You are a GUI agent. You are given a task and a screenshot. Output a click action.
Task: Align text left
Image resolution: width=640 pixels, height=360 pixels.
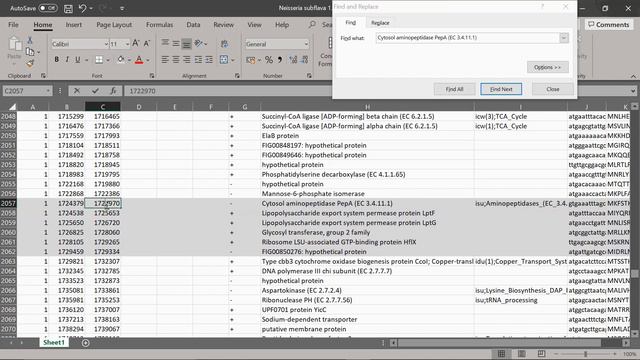(x=165, y=60)
